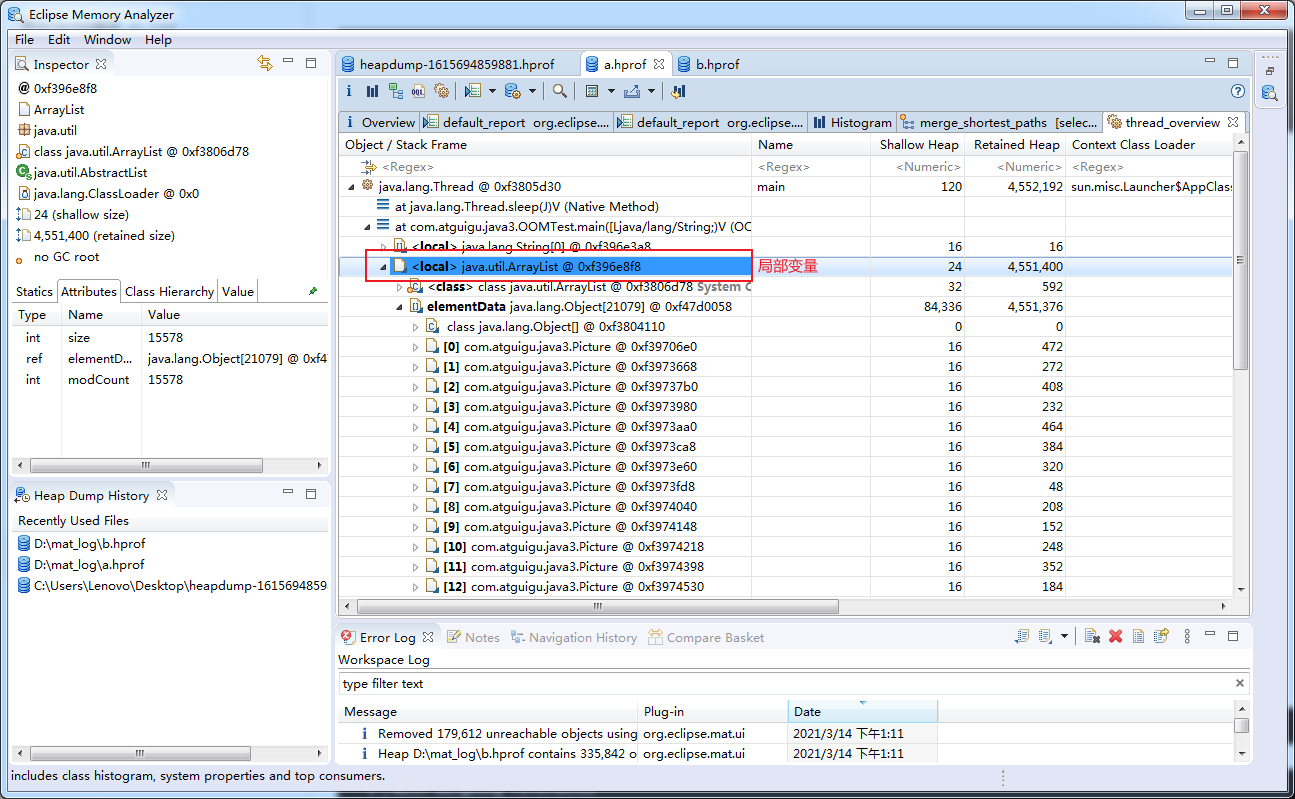The width and height of the screenshot is (1295, 799).
Task: Close the thread_overview tab
Action: 1233,122
